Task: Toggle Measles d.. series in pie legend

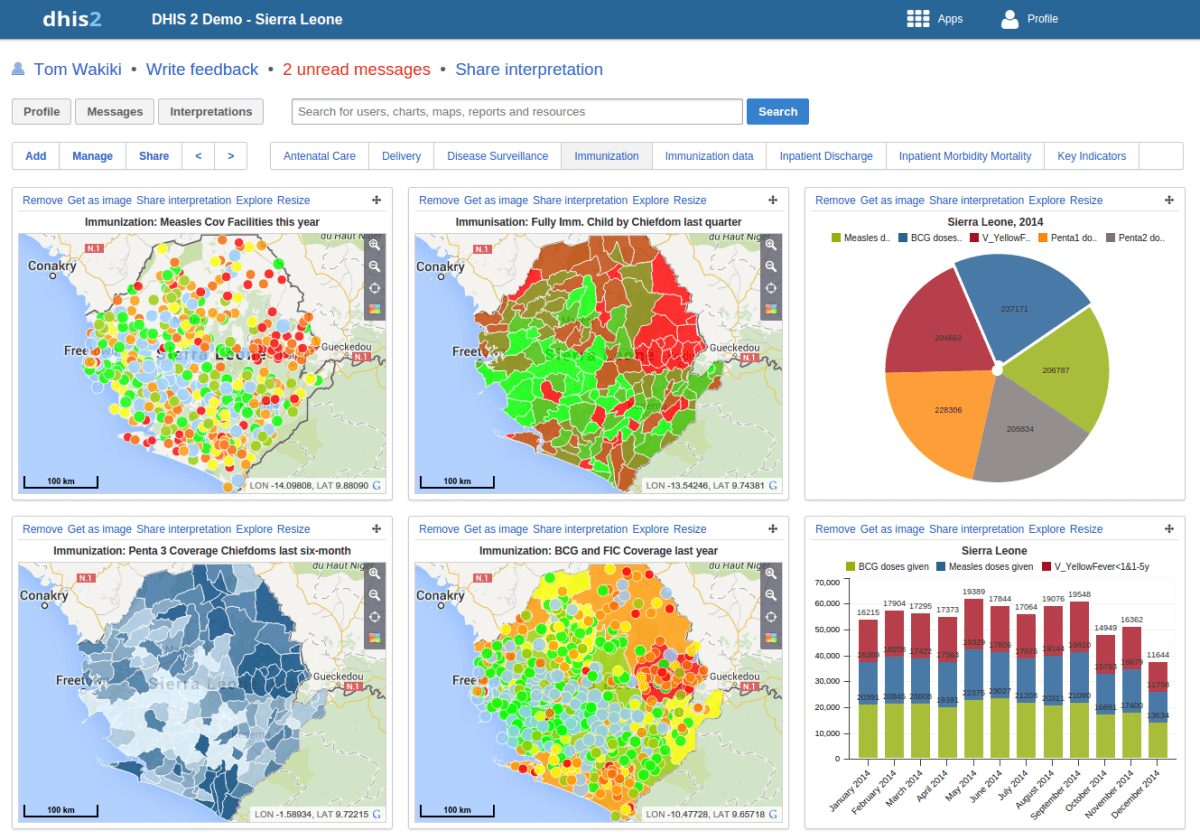Action: (861, 238)
